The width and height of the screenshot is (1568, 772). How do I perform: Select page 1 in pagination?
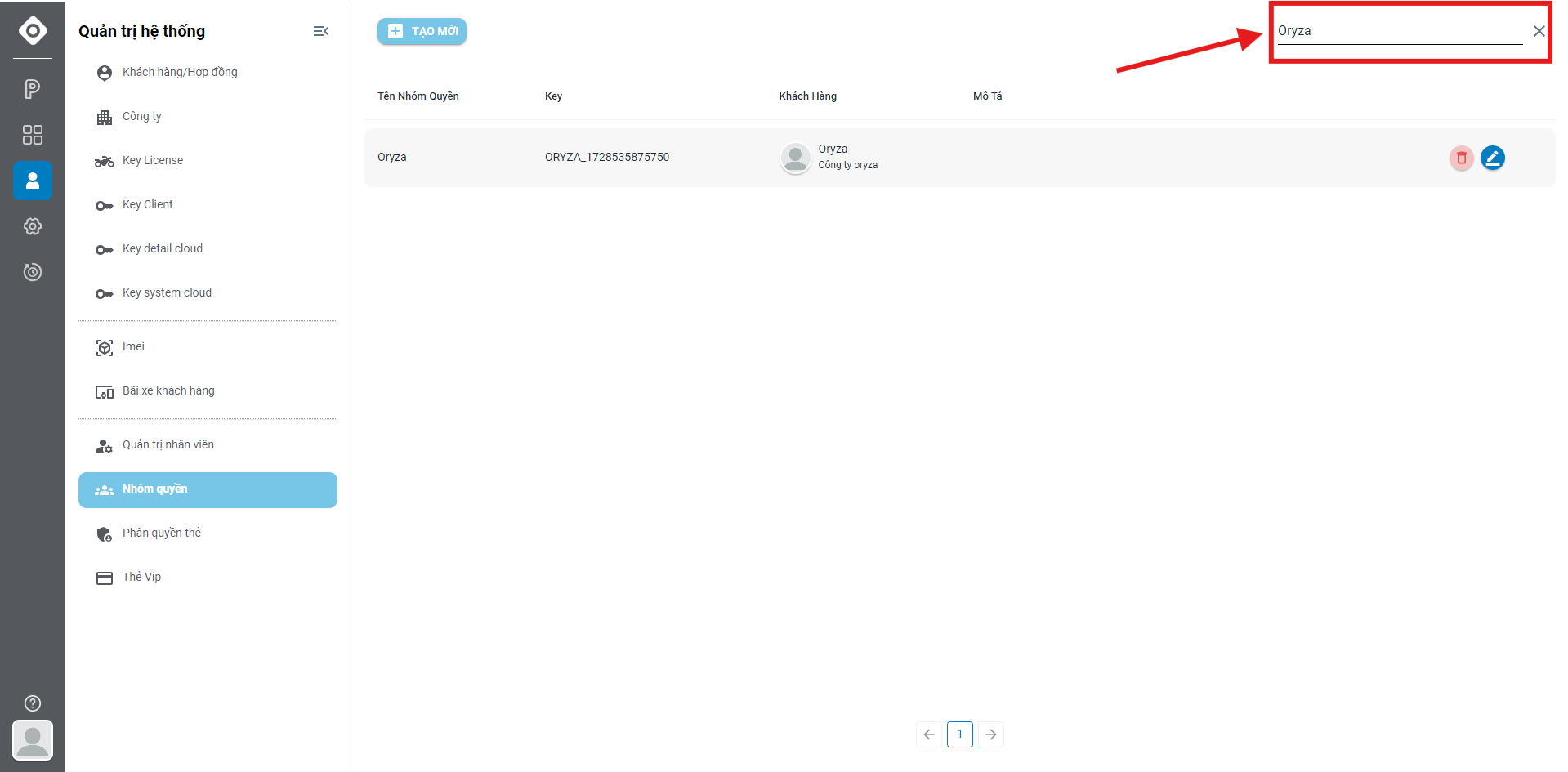(960, 734)
